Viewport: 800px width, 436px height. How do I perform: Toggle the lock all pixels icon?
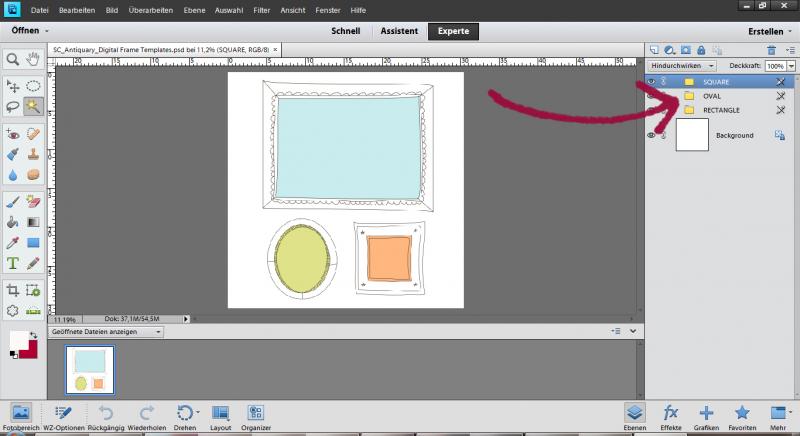pyautogui.click(x=702, y=48)
